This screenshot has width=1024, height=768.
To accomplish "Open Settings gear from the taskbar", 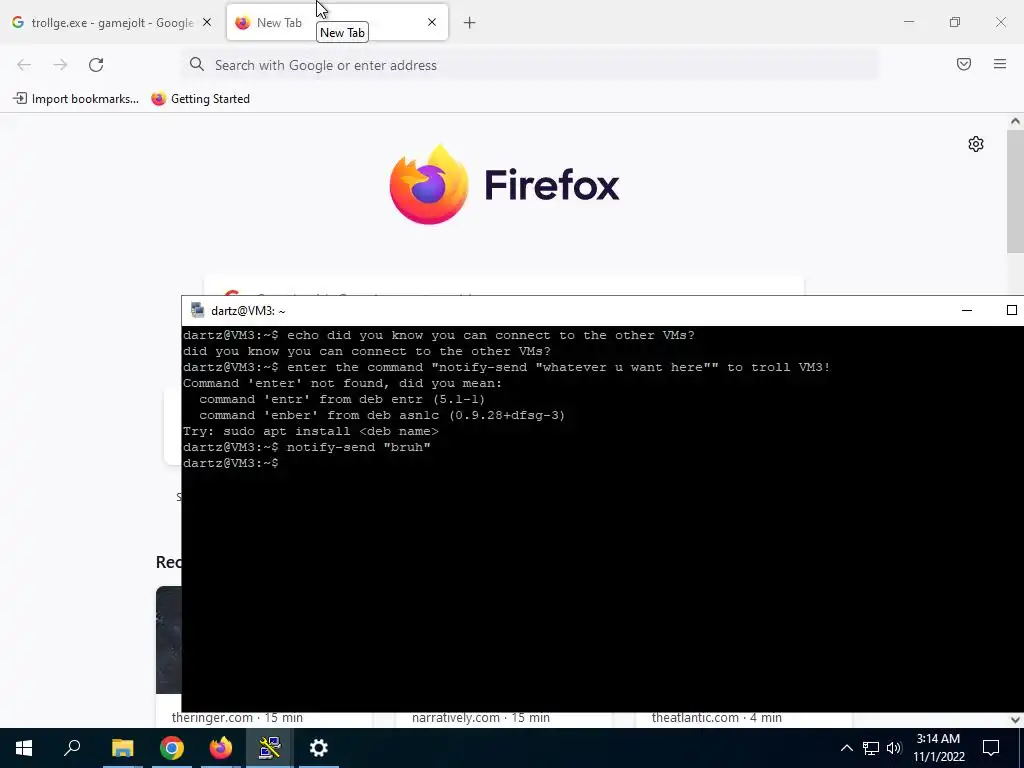I will [x=319, y=748].
